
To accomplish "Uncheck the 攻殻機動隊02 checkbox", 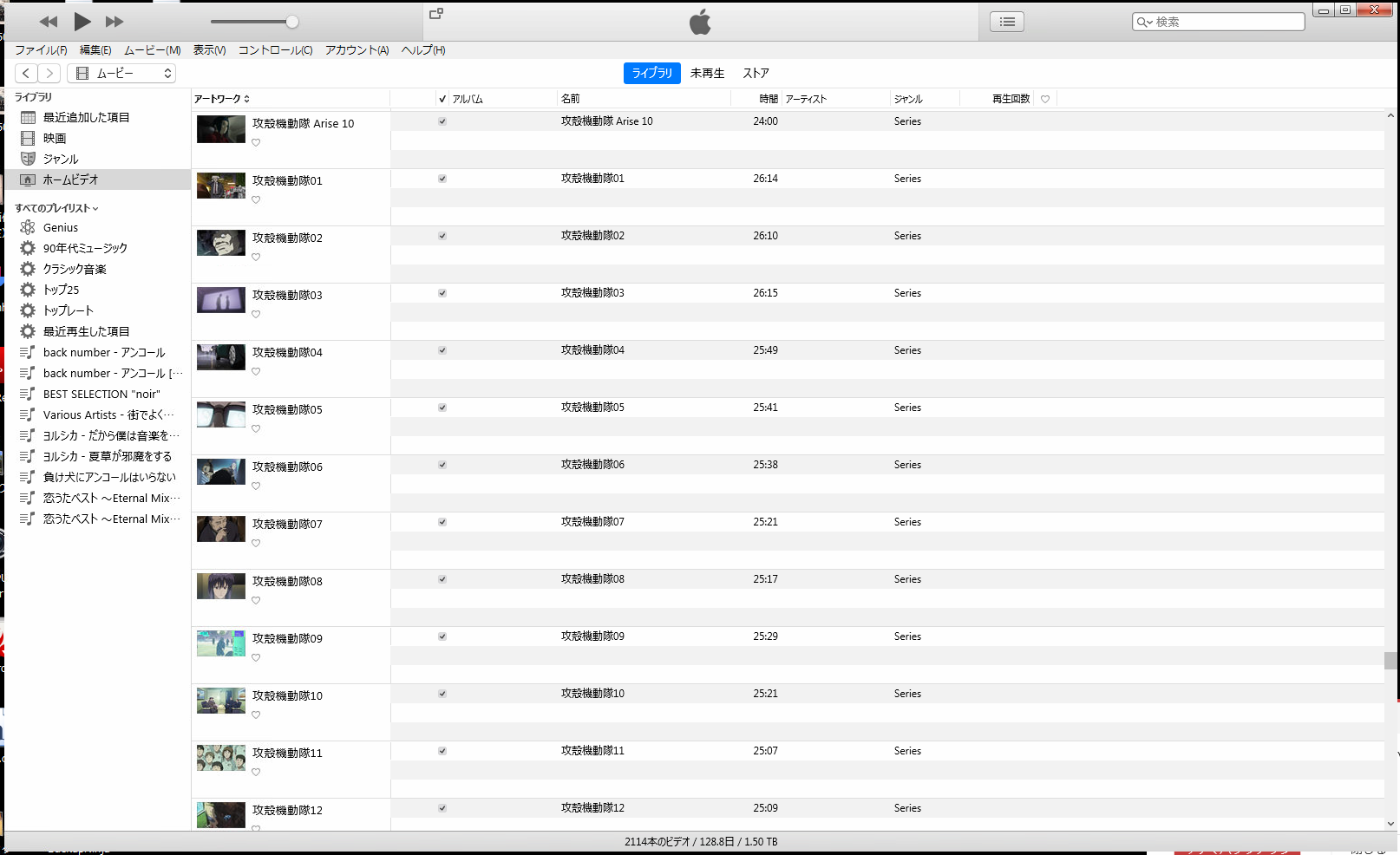I will pyautogui.click(x=442, y=236).
